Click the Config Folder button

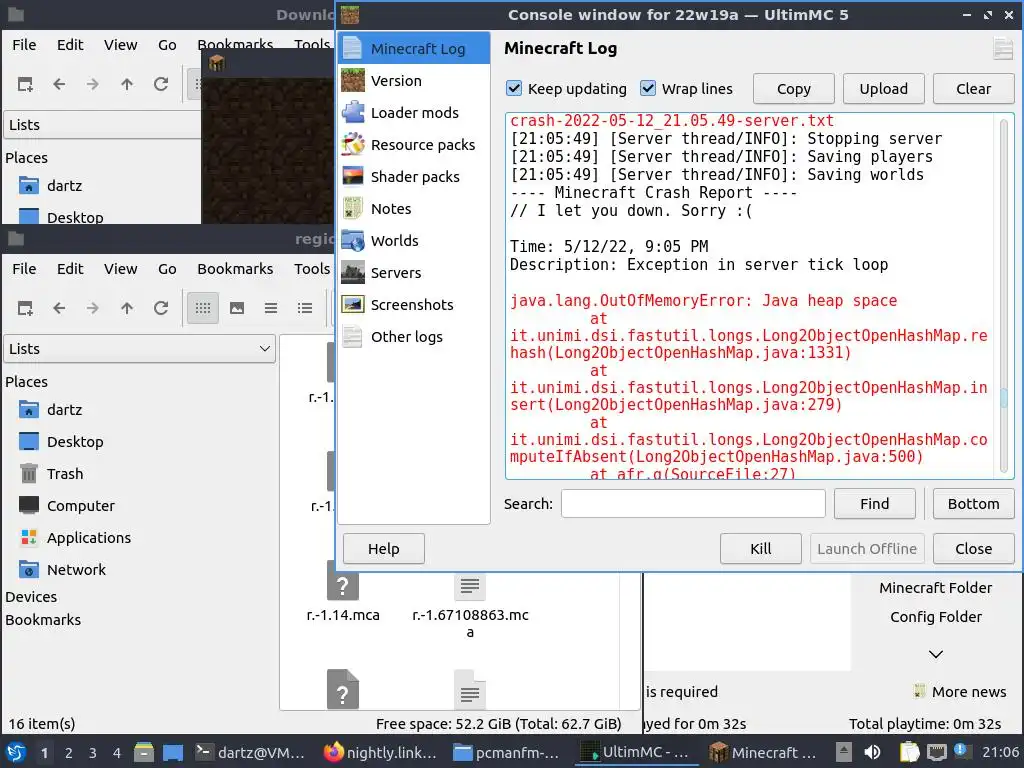click(935, 617)
